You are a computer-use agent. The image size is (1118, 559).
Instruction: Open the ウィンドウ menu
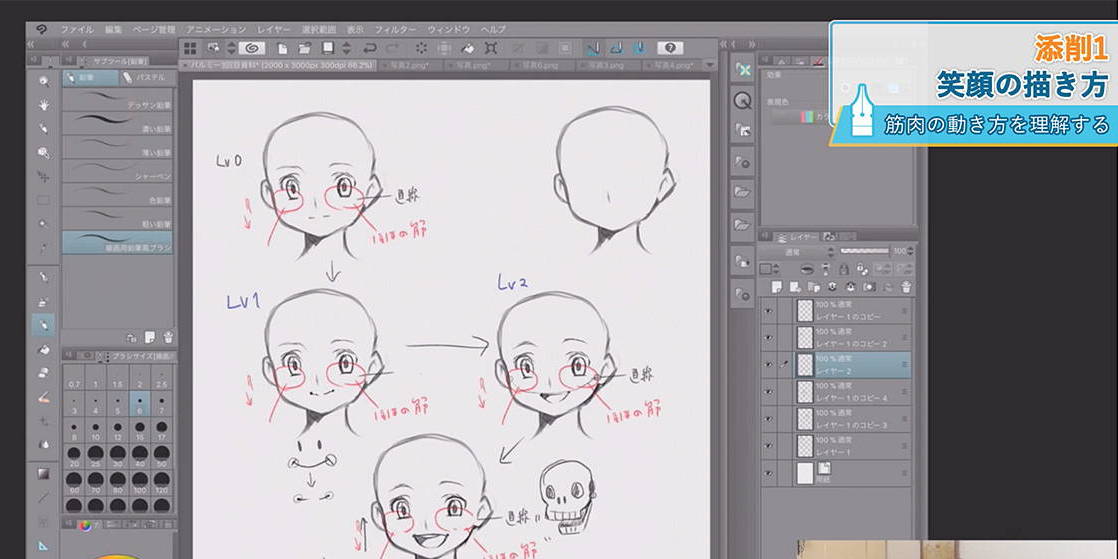(448, 30)
